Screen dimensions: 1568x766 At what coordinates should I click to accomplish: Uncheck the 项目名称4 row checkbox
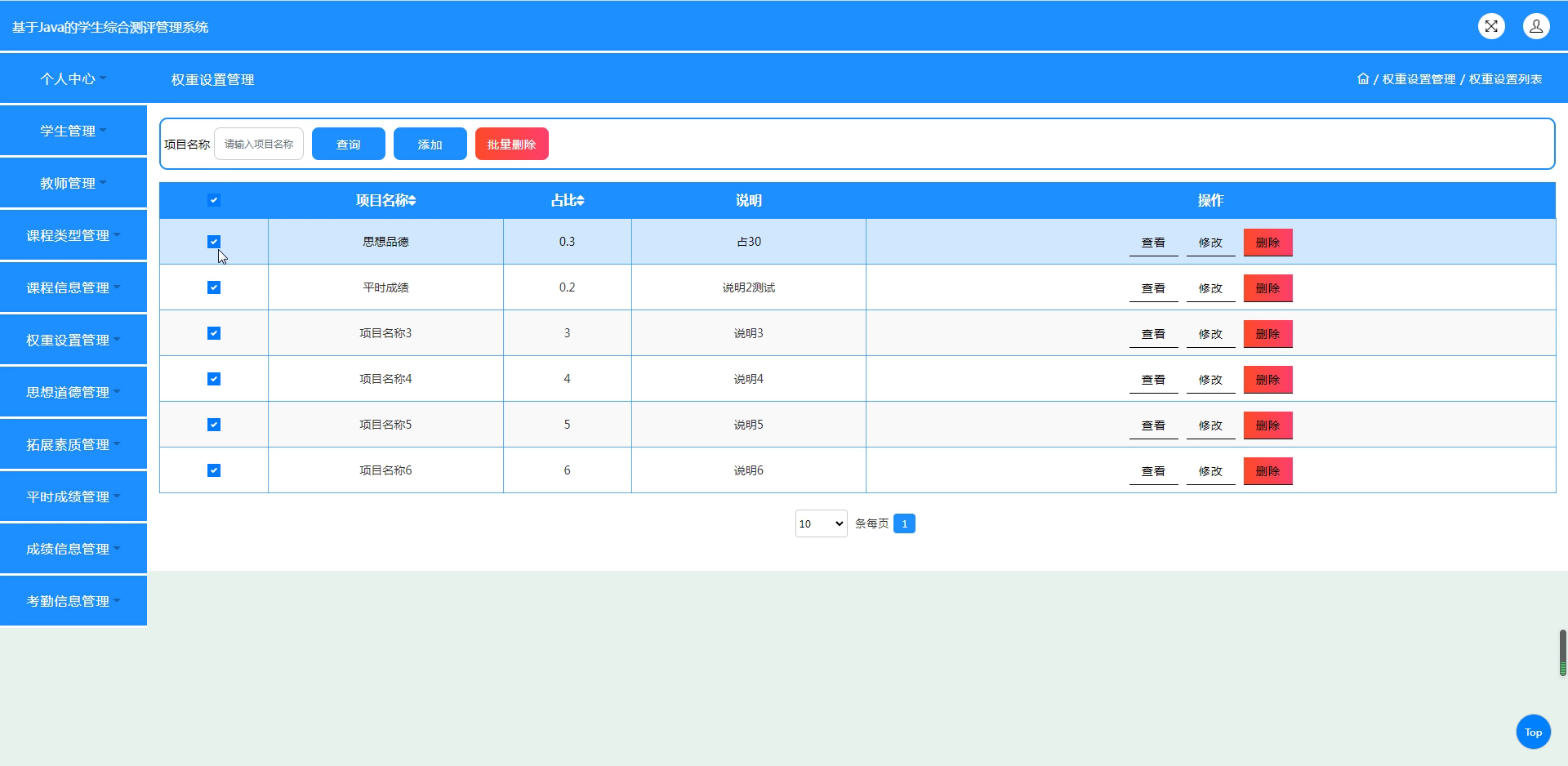tap(214, 379)
